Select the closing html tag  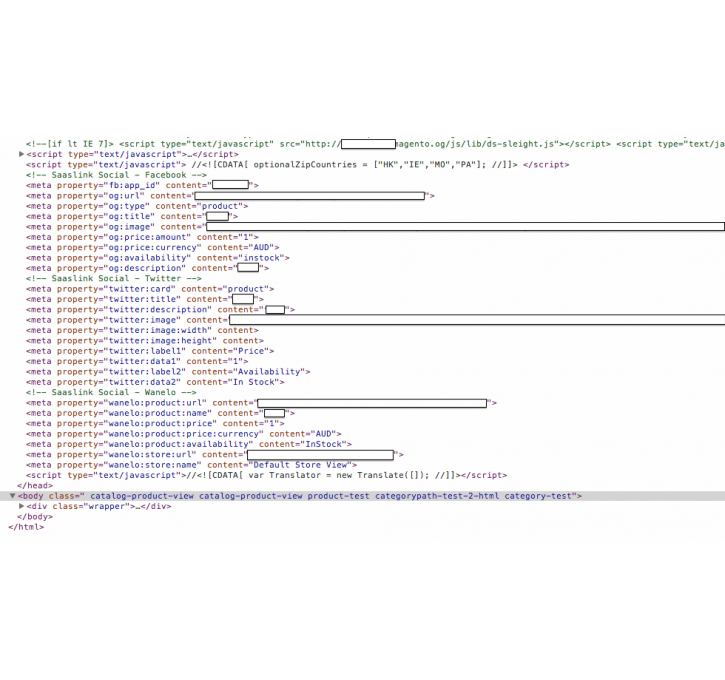[x=26, y=527]
